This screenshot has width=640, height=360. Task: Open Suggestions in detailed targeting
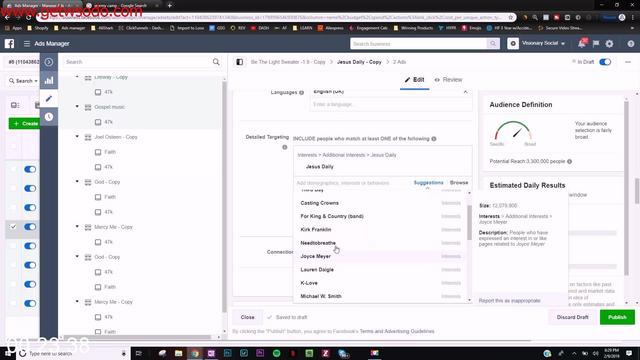(x=428, y=182)
